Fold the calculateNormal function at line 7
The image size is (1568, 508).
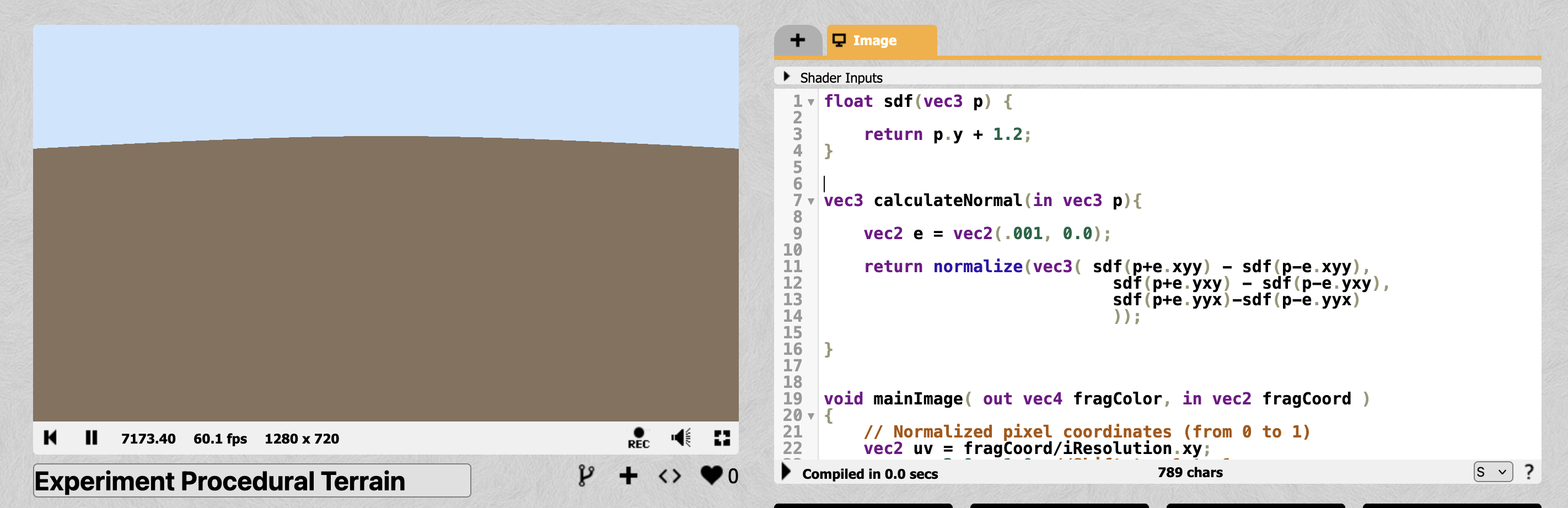pos(811,201)
